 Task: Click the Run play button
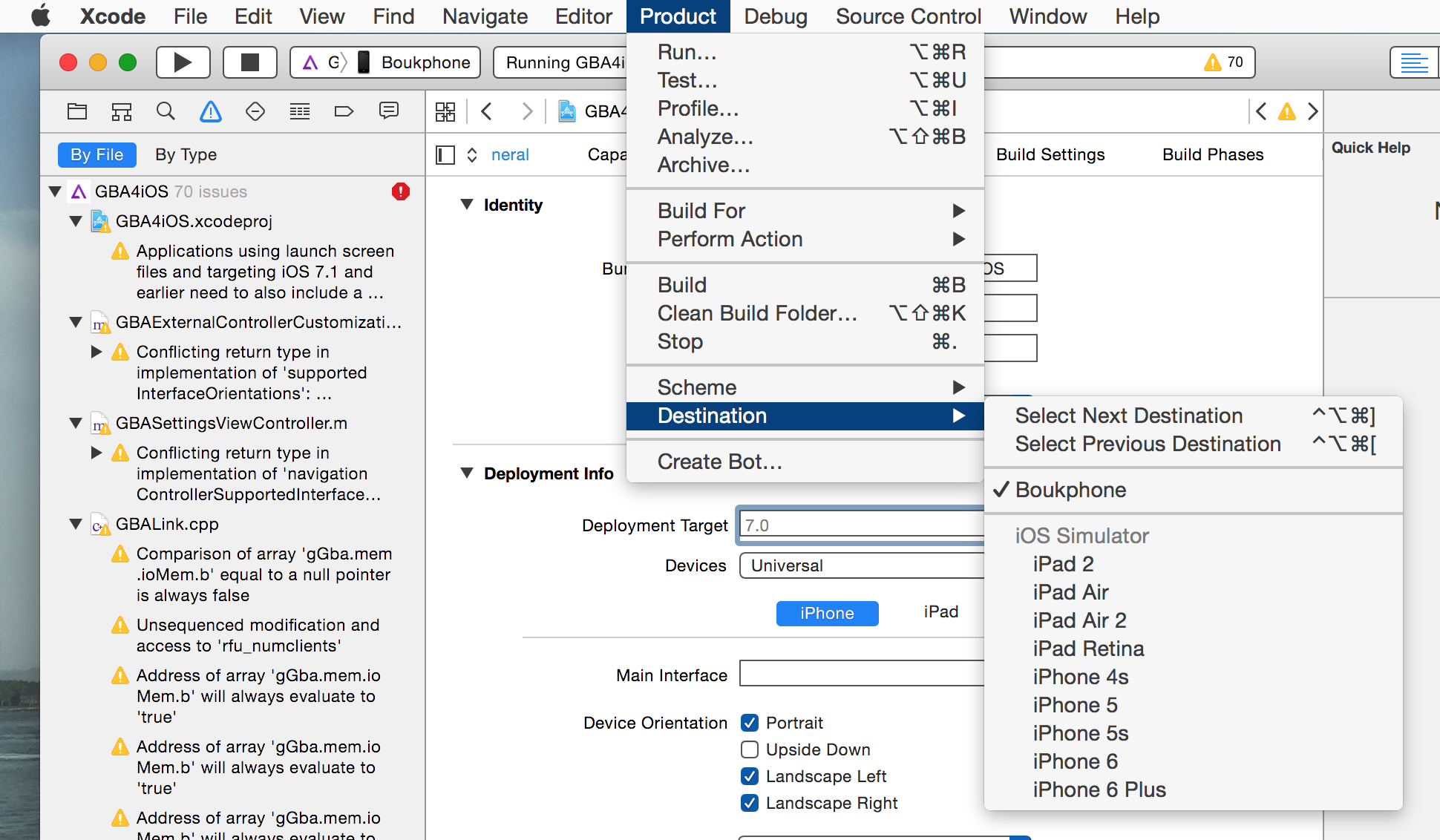pos(183,62)
